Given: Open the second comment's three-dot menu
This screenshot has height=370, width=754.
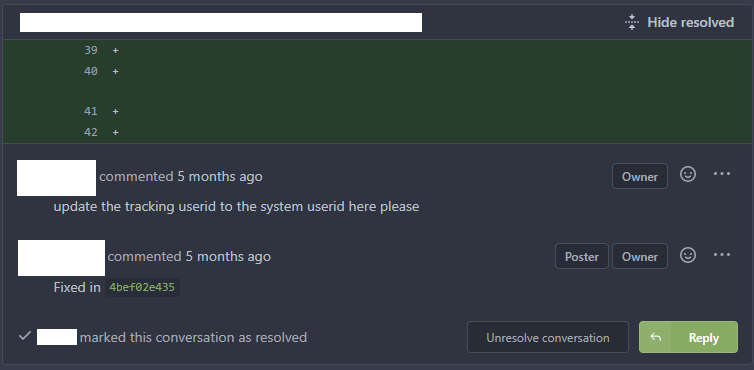Looking at the screenshot, I should pos(722,255).
